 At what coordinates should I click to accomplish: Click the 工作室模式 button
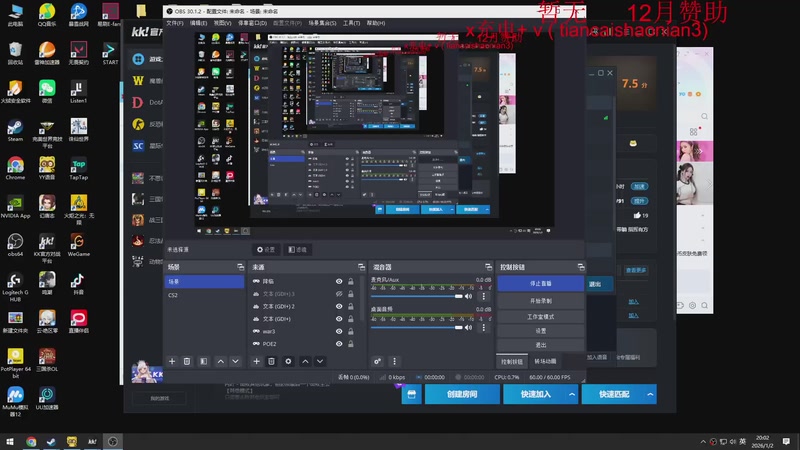tap(540, 316)
